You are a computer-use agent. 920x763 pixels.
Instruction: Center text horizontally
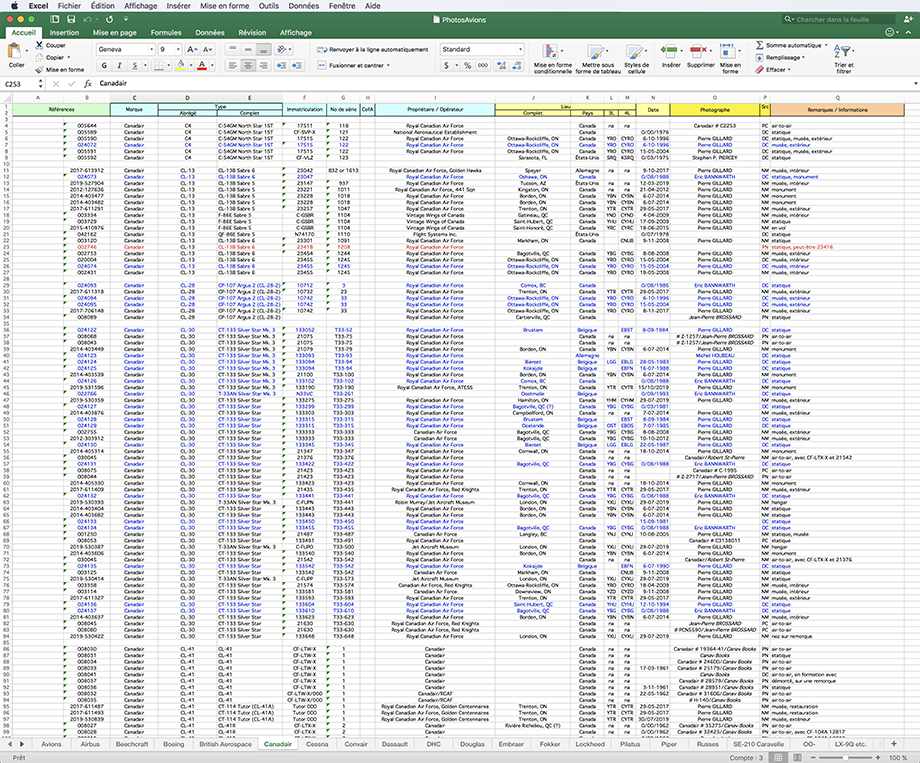coord(248,65)
